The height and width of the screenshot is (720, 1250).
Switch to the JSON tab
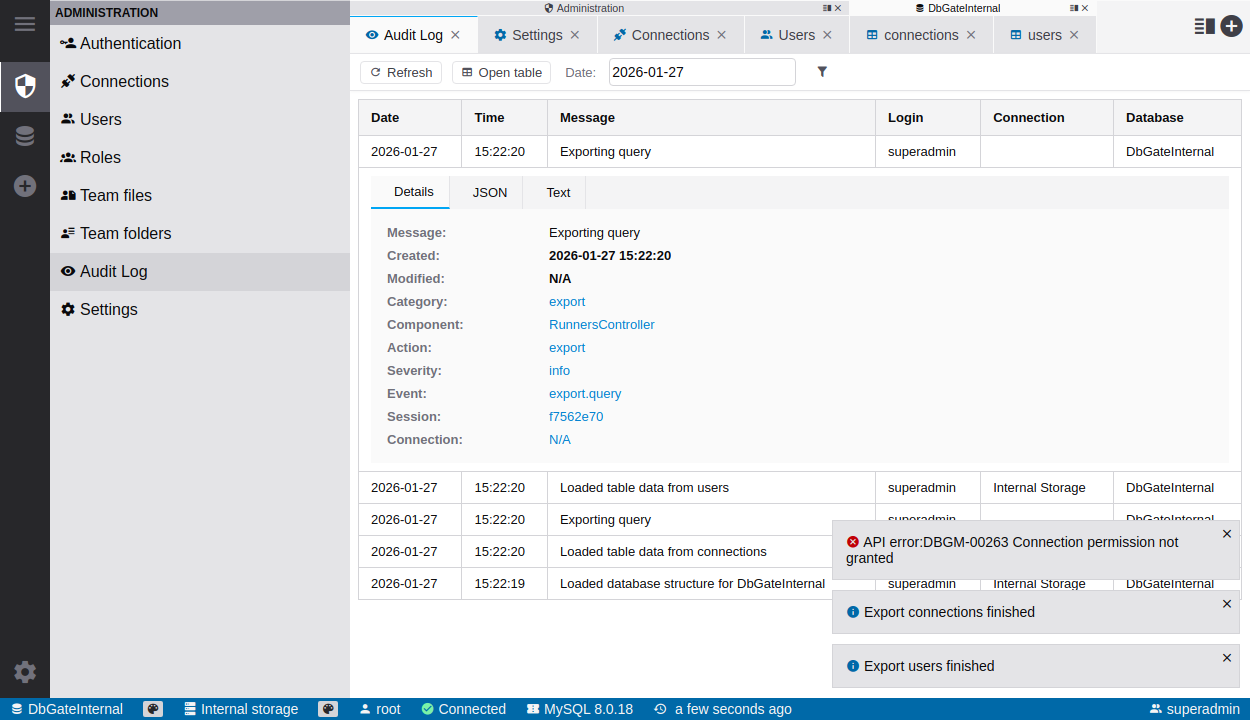pos(490,192)
